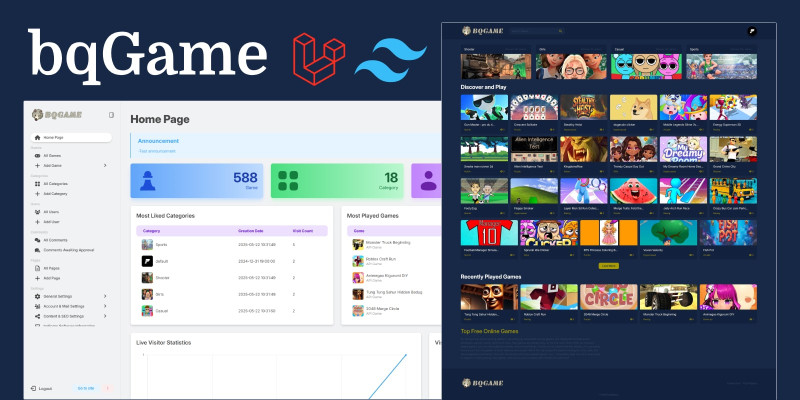Screen dimensions: 800x400
Task: Expand Account & Mail Settings chevron
Action: coord(105,306)
